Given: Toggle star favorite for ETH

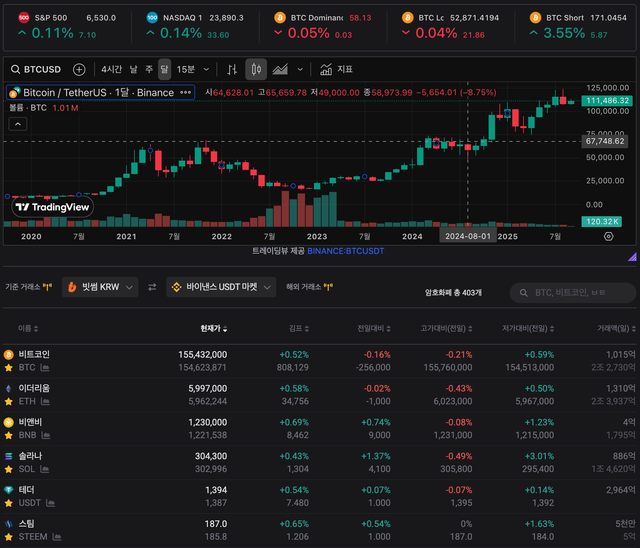Looking at the screenshot, I should click(x=8, y=402).
